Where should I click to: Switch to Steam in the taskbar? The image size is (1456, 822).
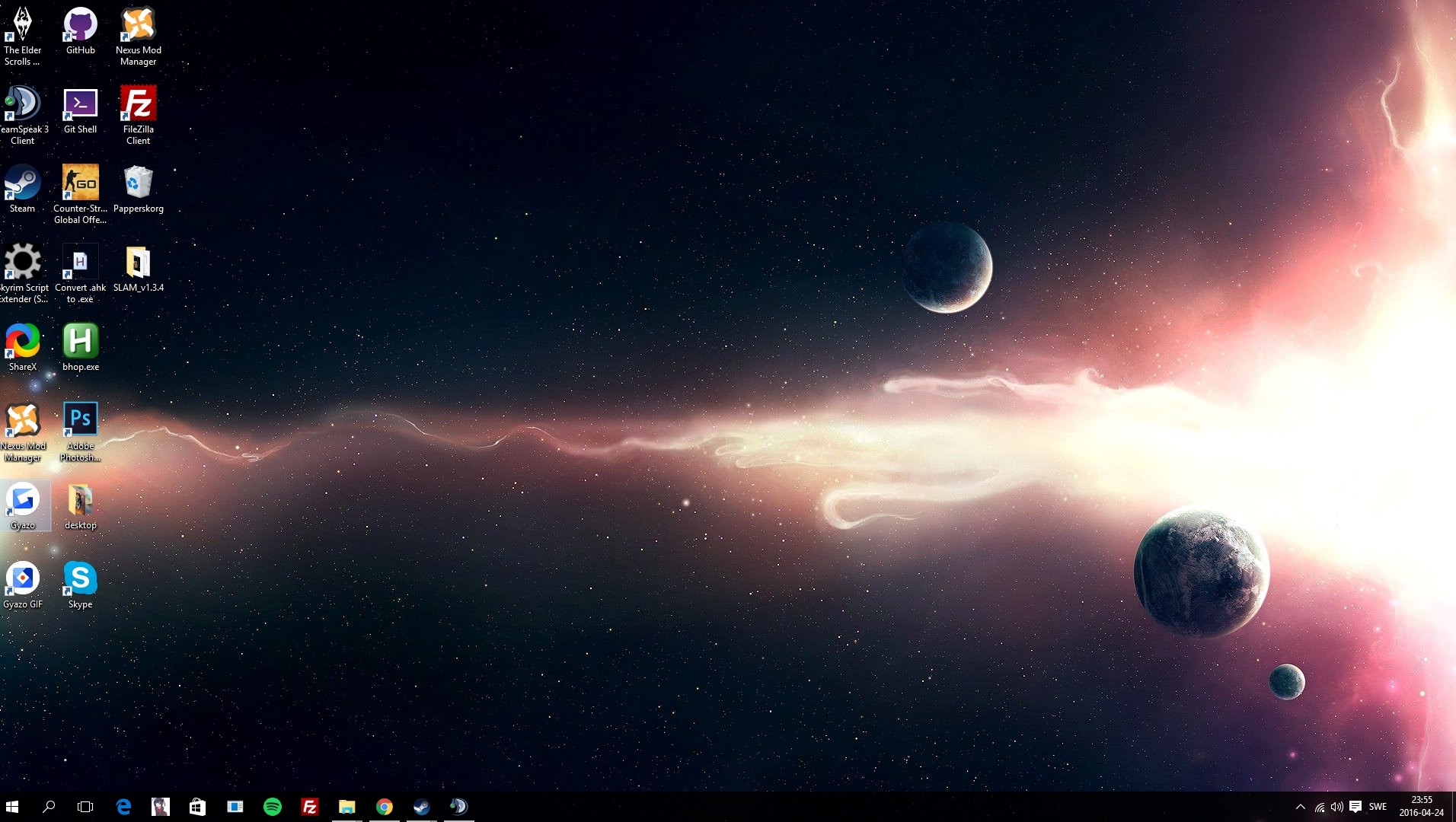(422, 807)
